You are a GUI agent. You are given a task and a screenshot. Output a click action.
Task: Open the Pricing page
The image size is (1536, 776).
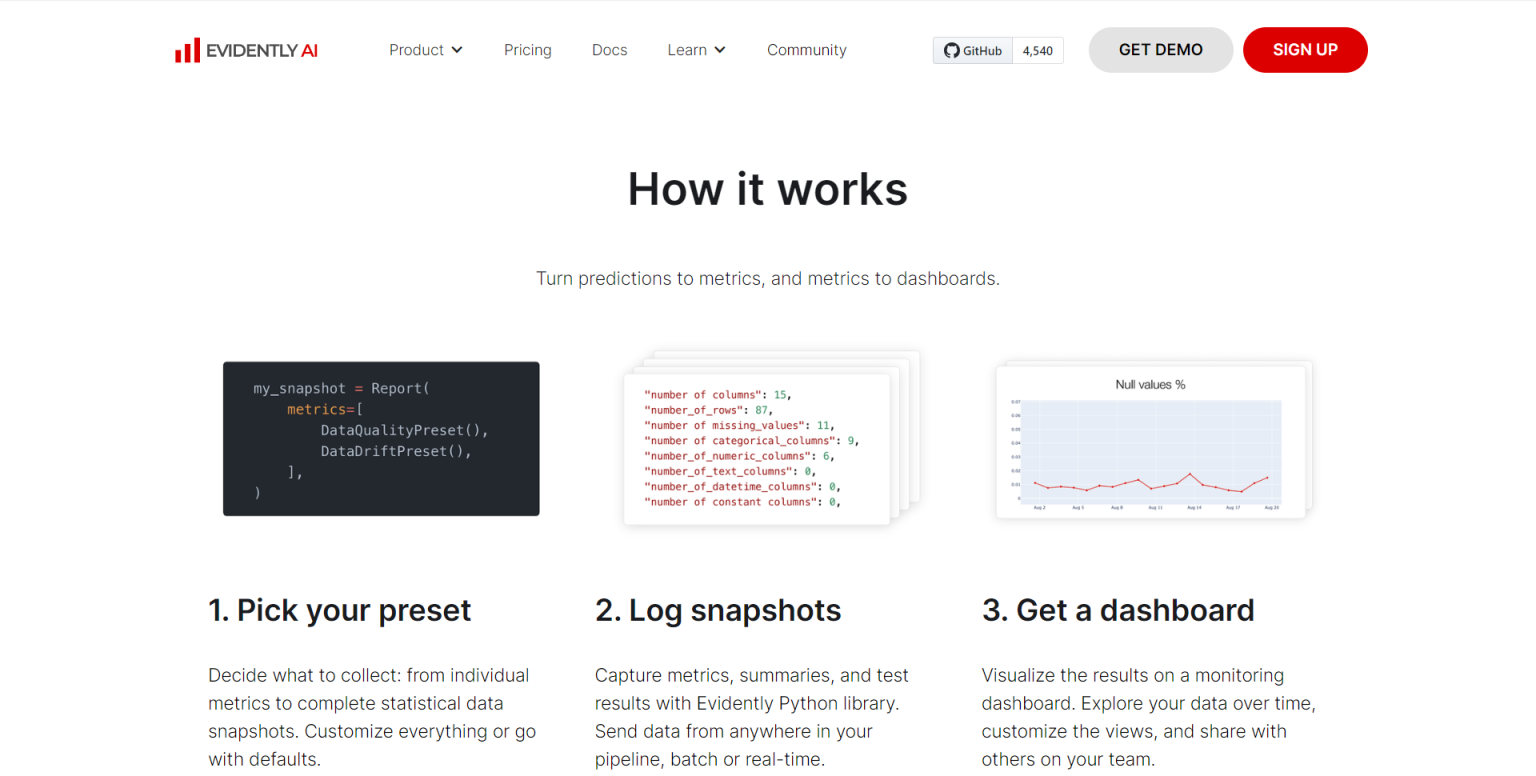pyautogui.click(x=527, y=50)
